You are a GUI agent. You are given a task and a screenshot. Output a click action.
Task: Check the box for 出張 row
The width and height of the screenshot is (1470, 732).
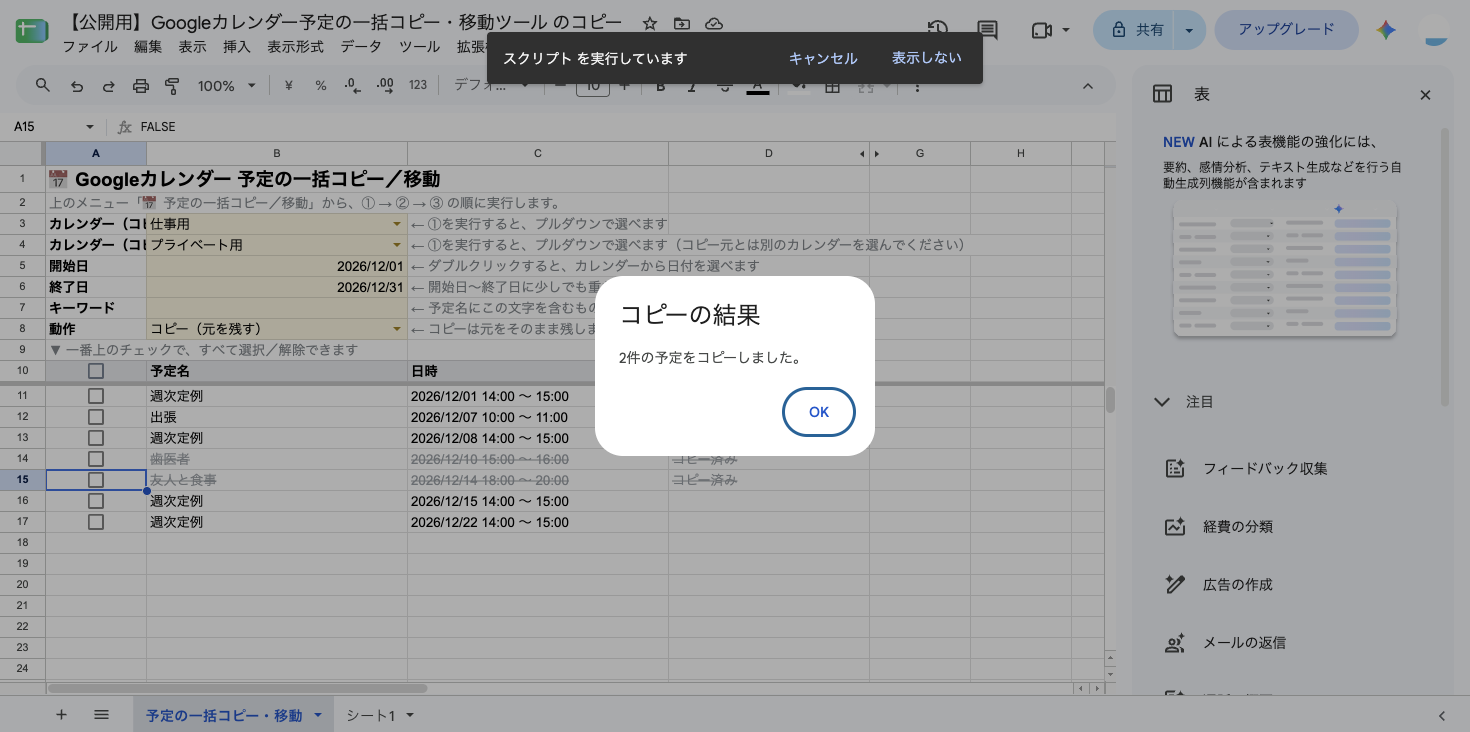(x=96, y=417)
